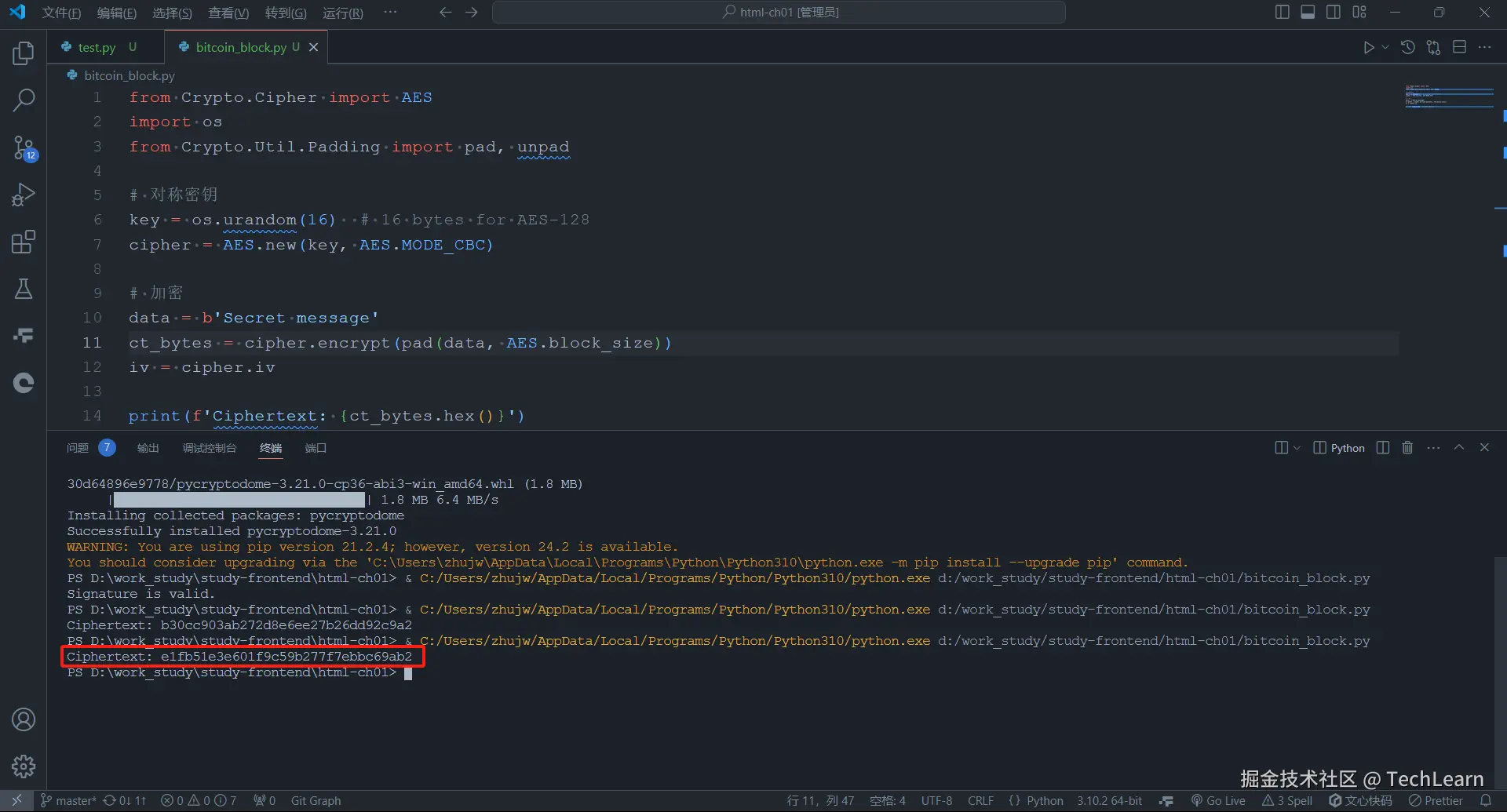The image size is (1507, 812).
Task: Open the Accounts menu icon
Action: (x=24, y=719)
